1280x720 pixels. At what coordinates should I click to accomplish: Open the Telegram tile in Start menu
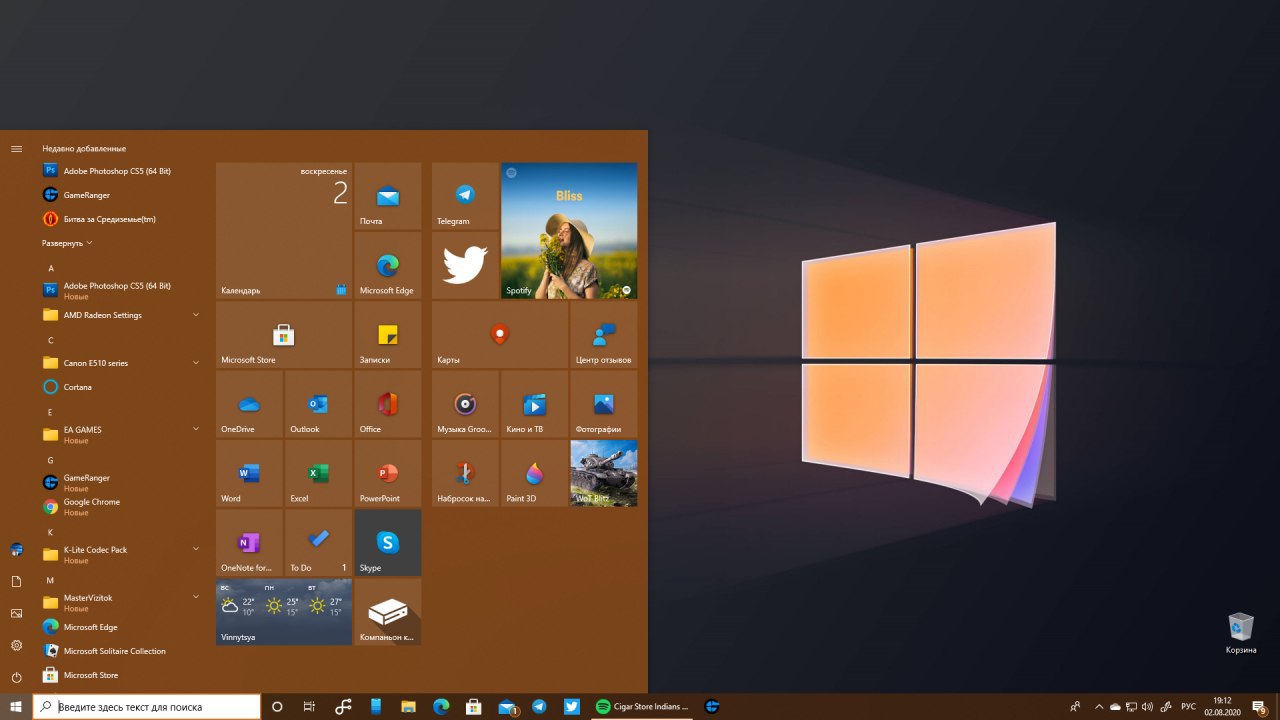tap(465, 196)
